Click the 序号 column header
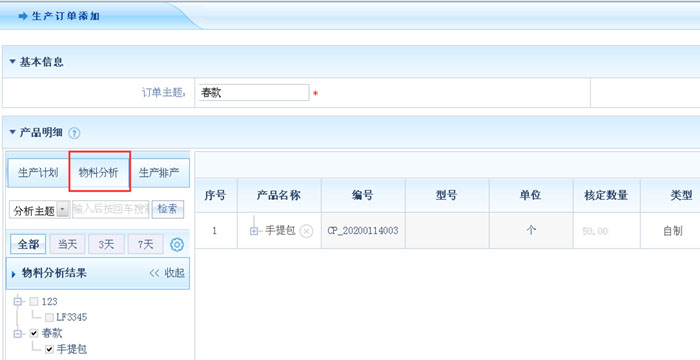This screenshot has width=700, height=360. tap(216, 195)
